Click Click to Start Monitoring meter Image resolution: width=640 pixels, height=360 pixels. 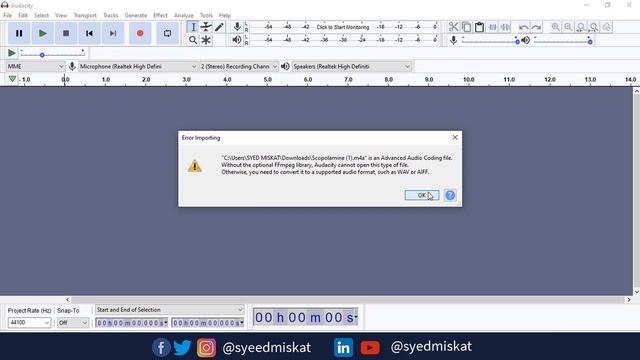click(342, 27)
